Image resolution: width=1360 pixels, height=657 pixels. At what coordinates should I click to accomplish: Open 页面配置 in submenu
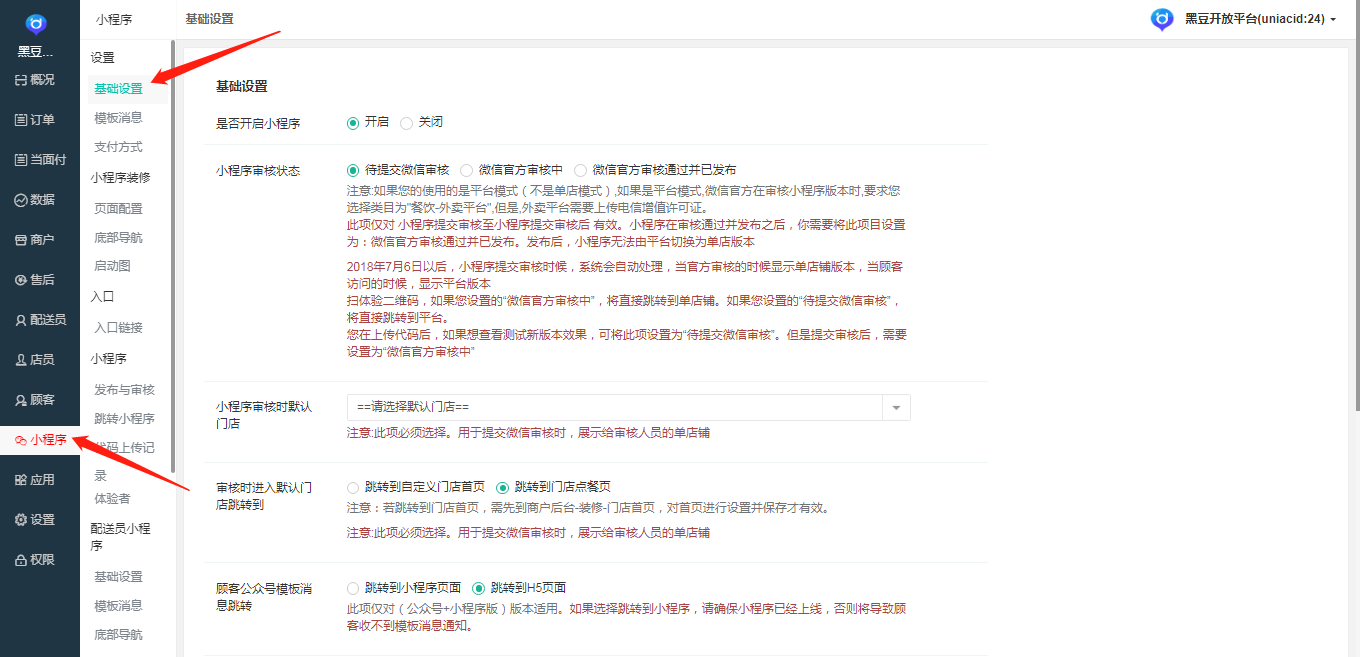118,209
